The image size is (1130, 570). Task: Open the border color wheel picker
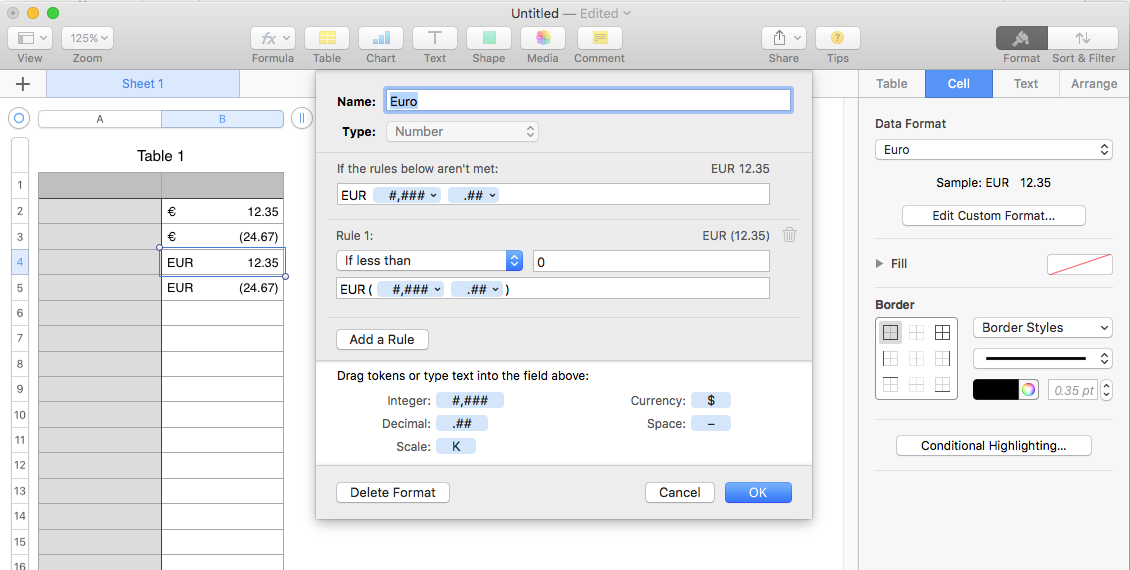[x=1028, y=390]
